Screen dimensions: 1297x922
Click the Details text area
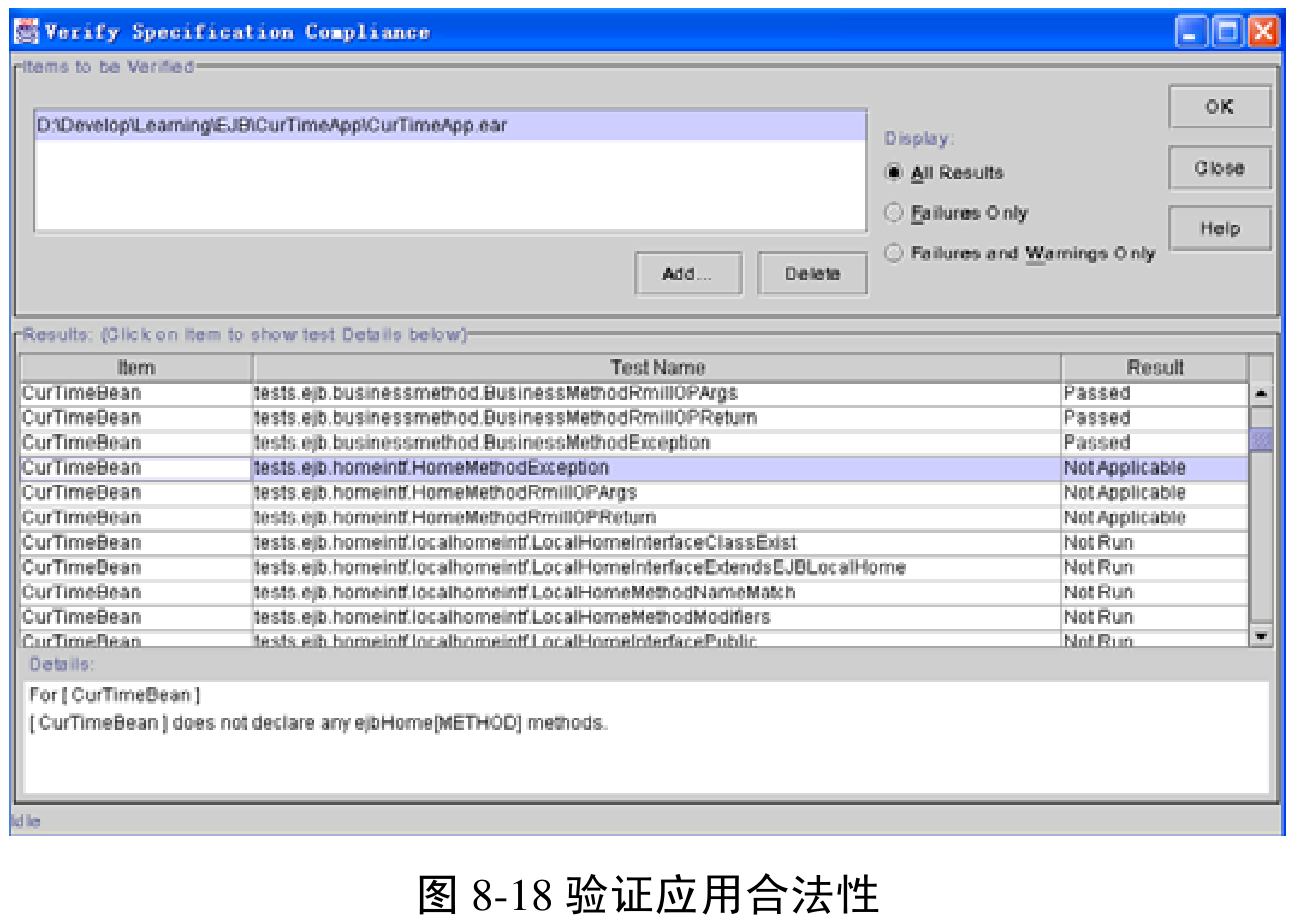pyautogui.click(x=646, y=737)
